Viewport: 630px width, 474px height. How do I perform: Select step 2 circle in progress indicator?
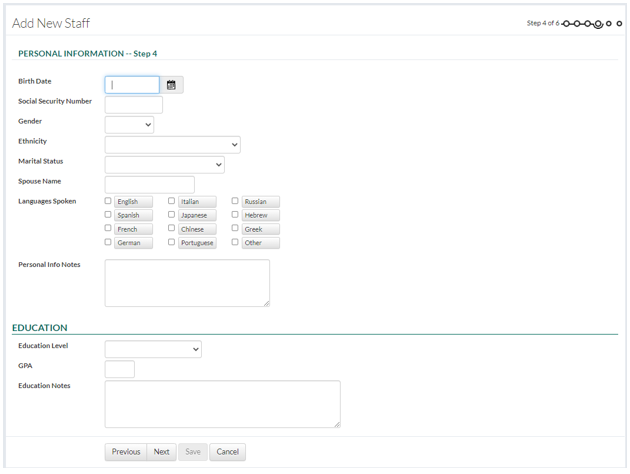point(577,24)
